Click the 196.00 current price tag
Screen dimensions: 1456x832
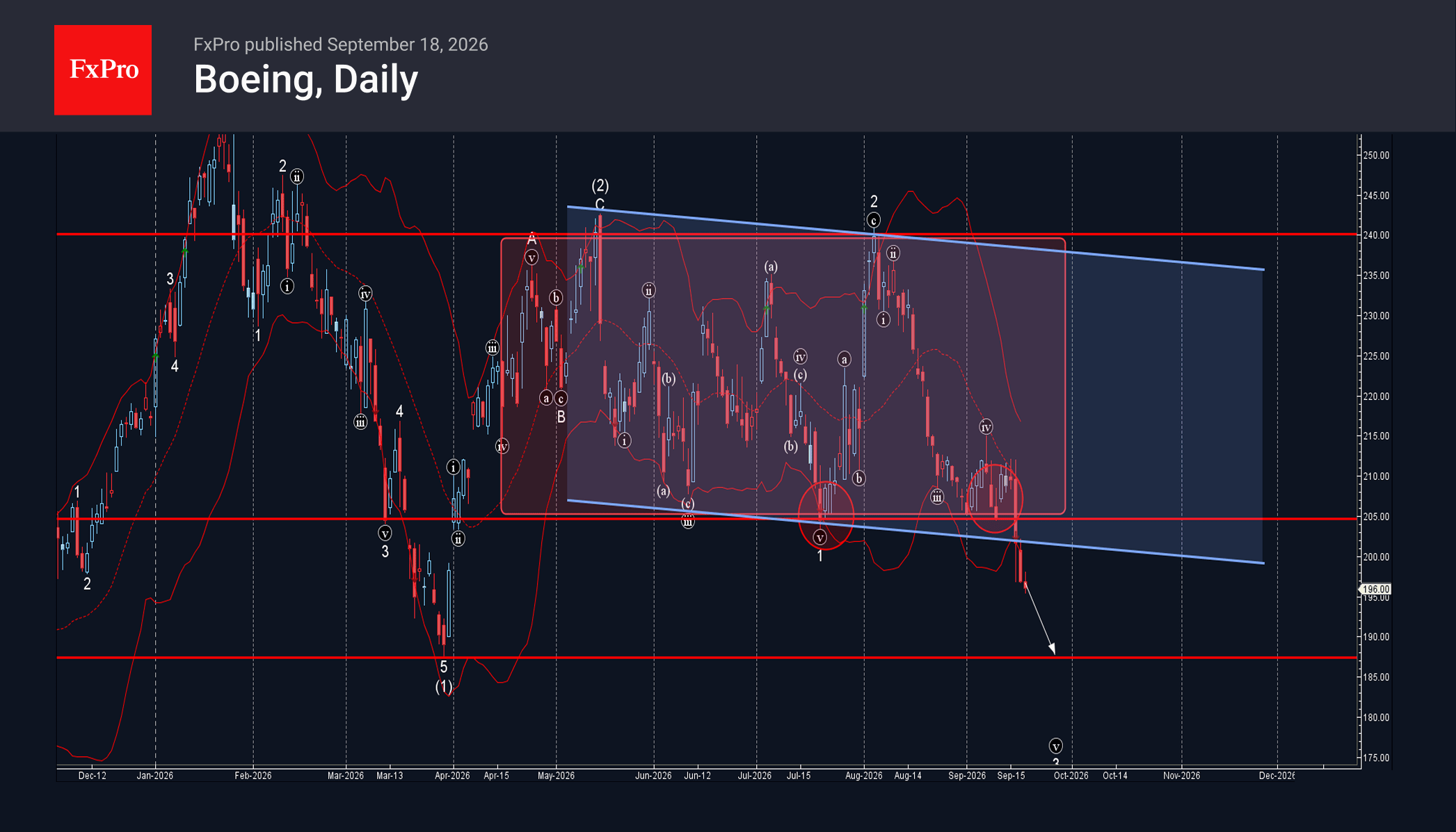(x=1375, y=589)
